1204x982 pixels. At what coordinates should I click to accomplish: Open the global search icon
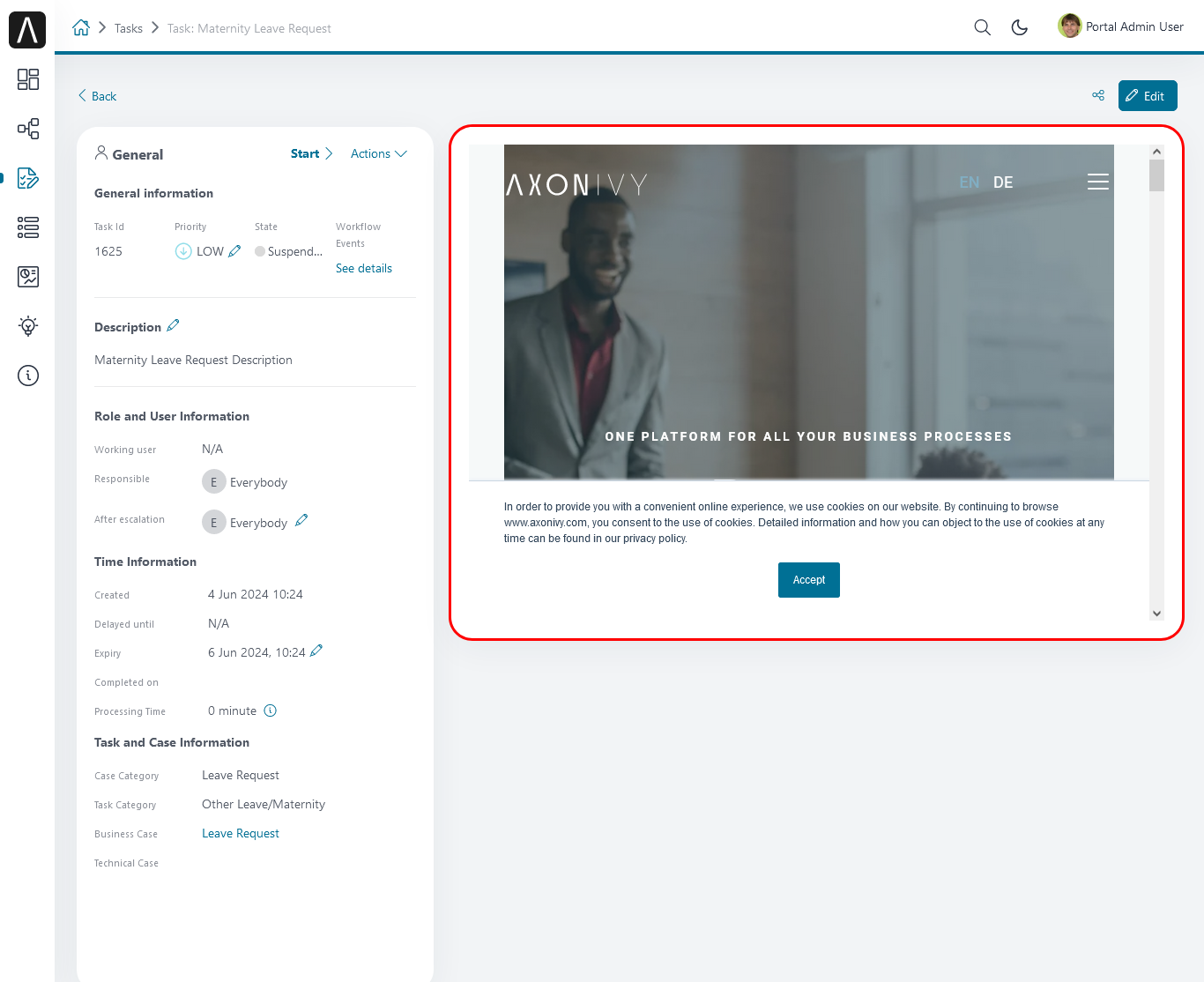click(983, 27)
